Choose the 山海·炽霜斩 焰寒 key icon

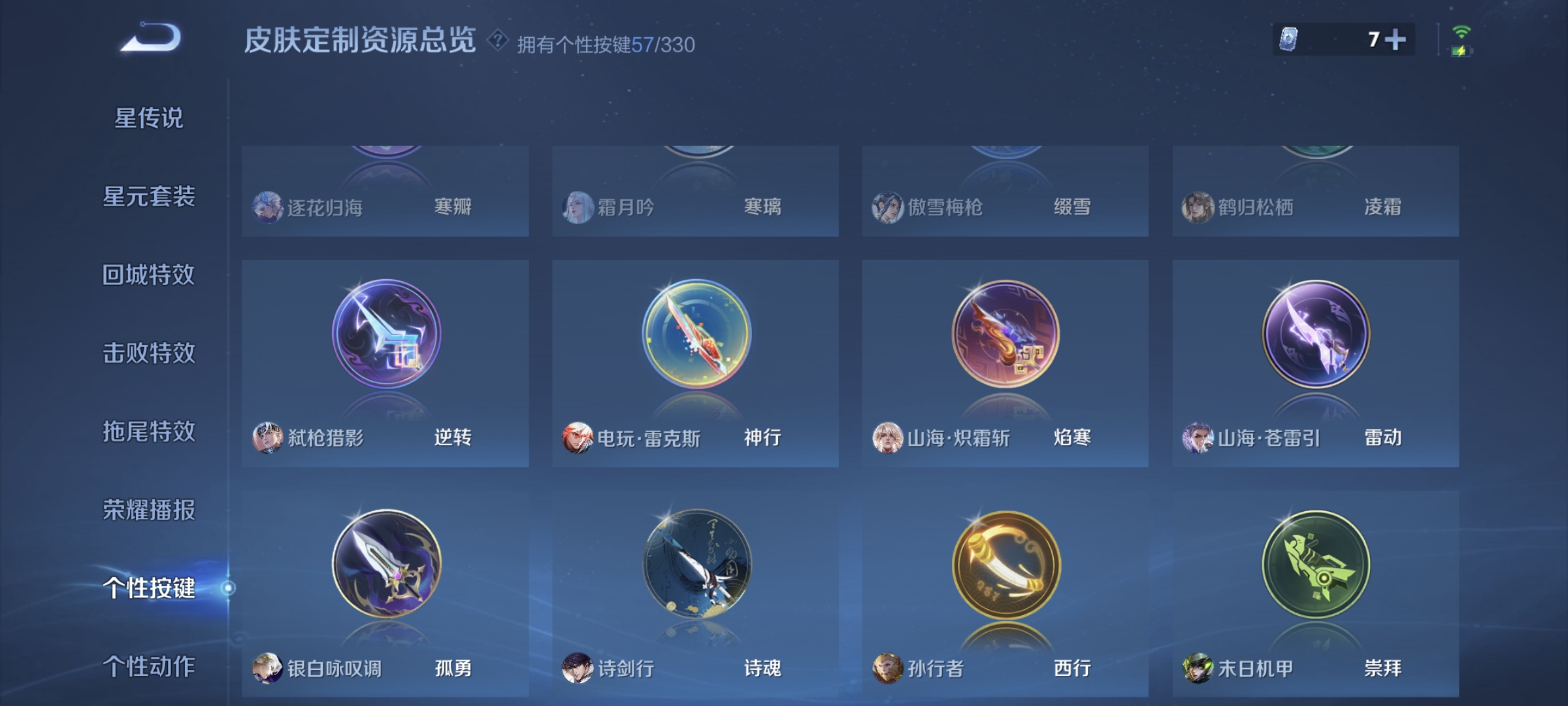(x=1006, y=334)
